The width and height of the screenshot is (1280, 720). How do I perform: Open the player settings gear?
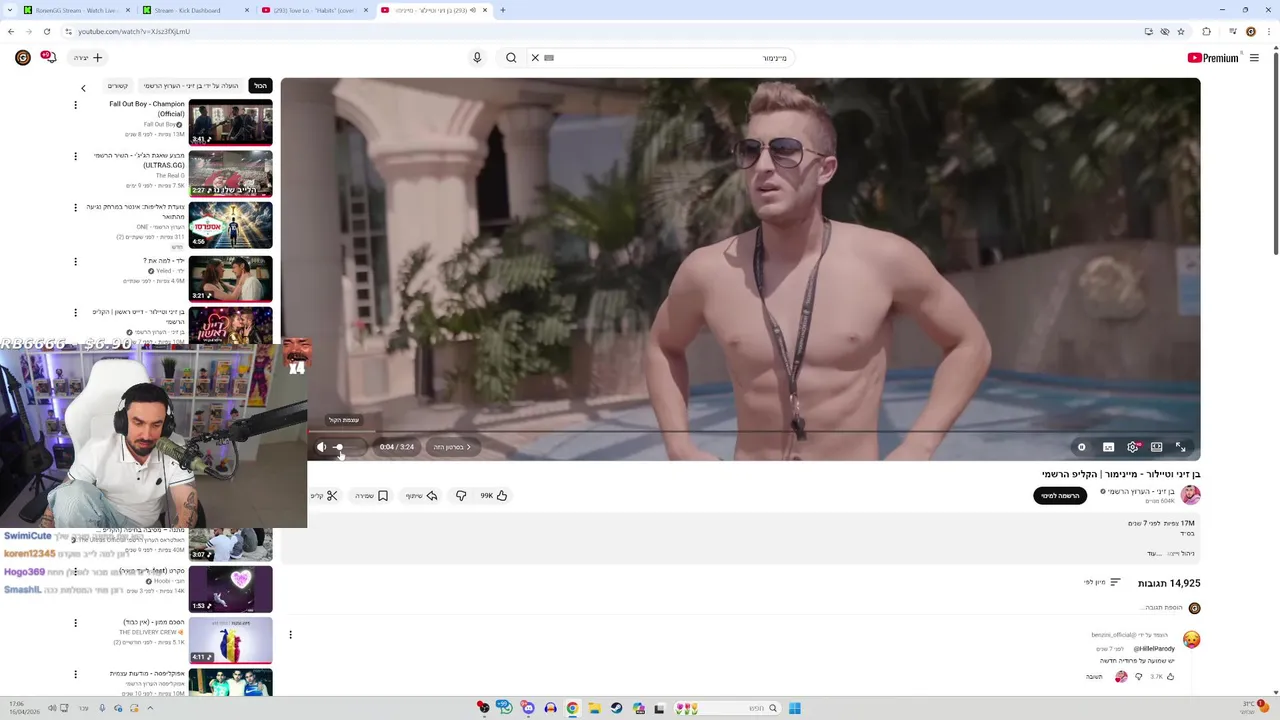tap(1132, 447)
